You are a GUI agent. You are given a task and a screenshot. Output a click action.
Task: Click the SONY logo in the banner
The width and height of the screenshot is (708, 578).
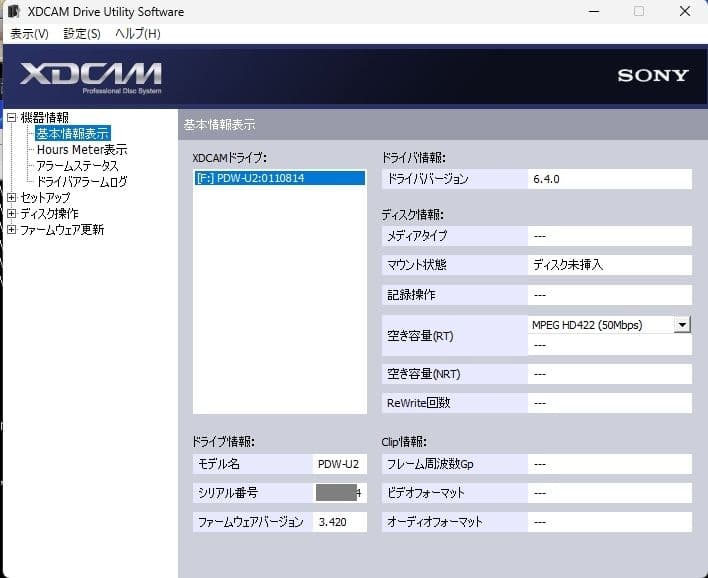click(x=653, y=75)
